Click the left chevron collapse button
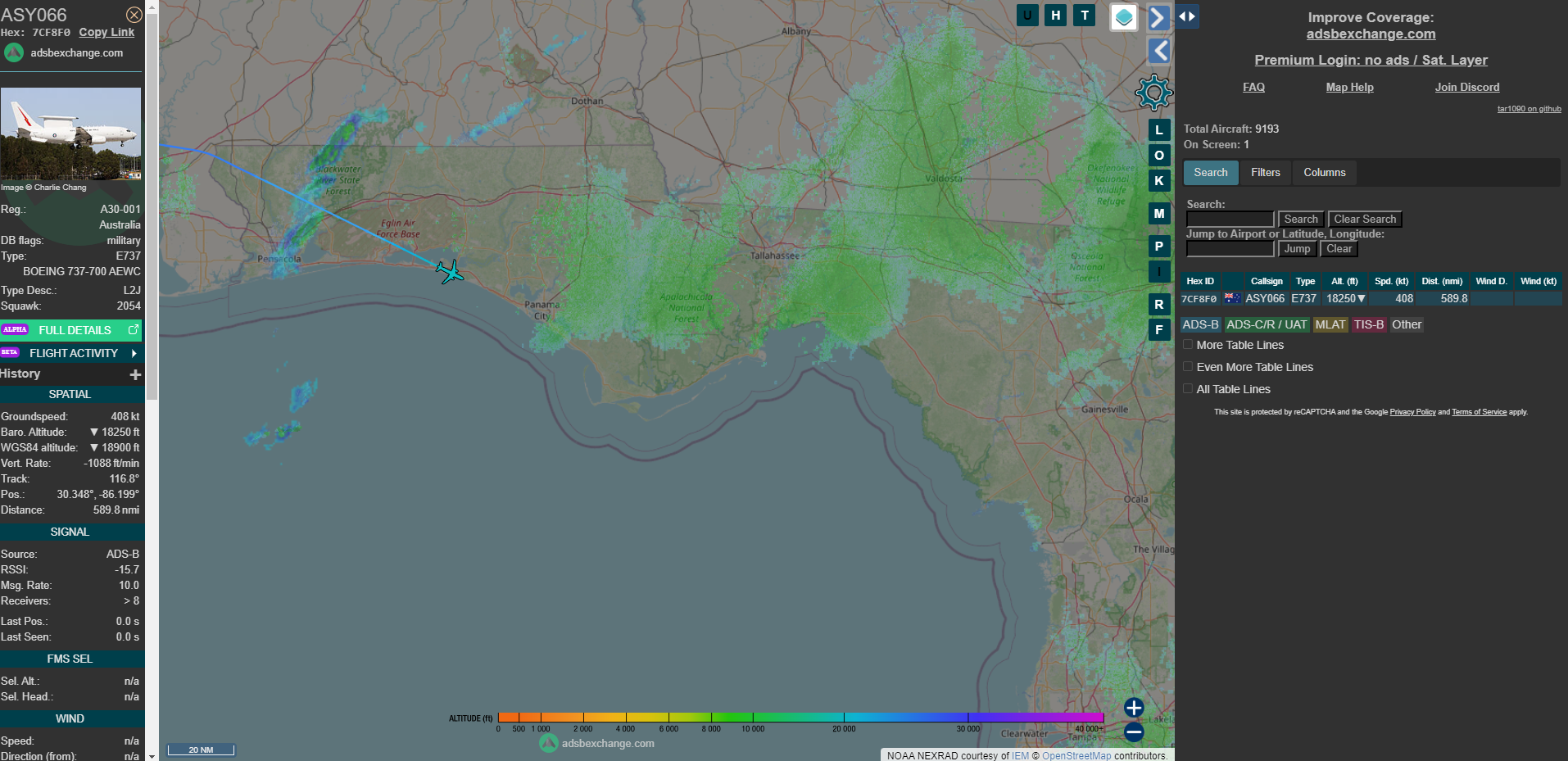 point(1159,51)
